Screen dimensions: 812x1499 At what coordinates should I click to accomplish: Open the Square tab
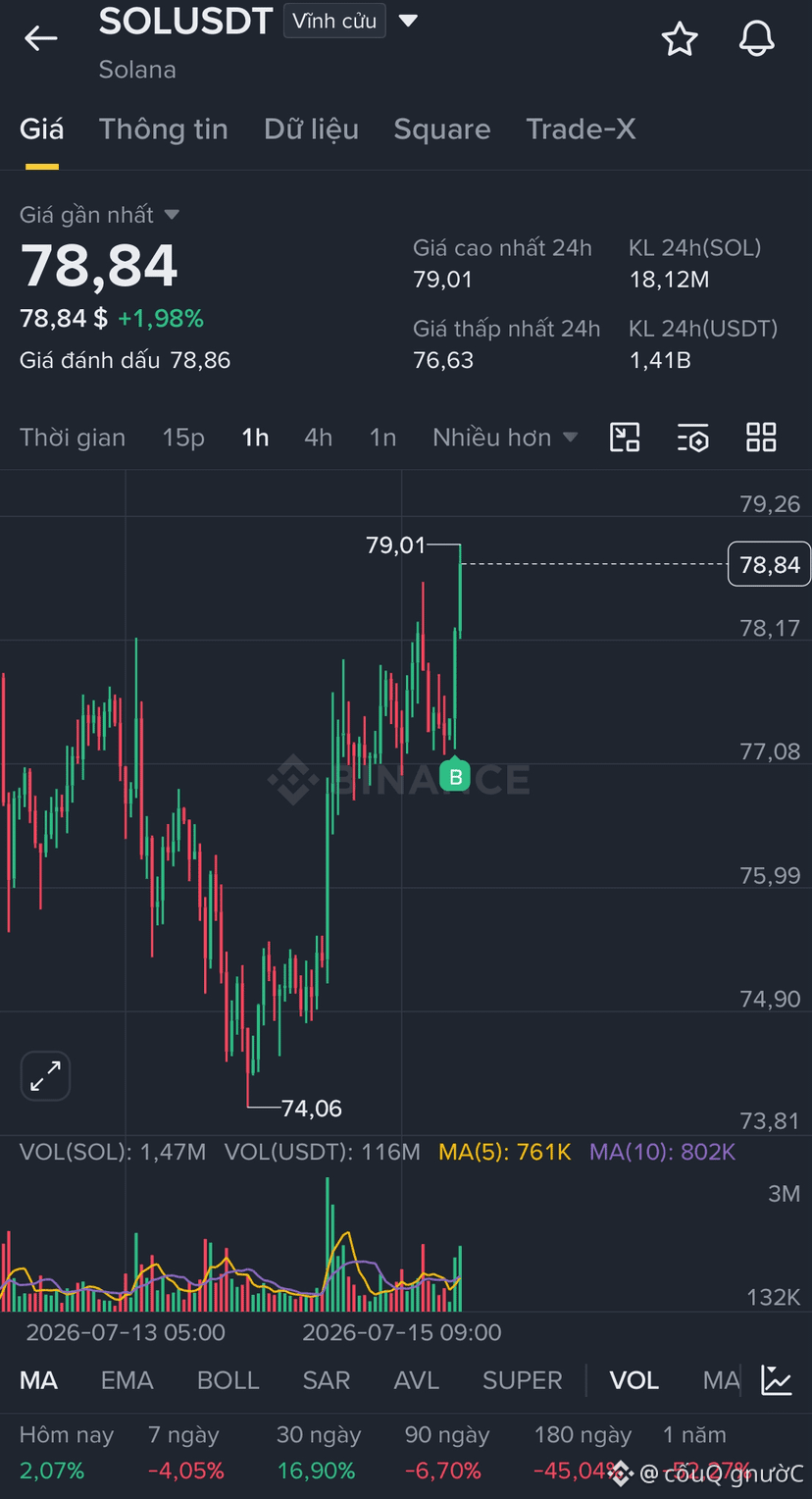(x=442, y=129)
